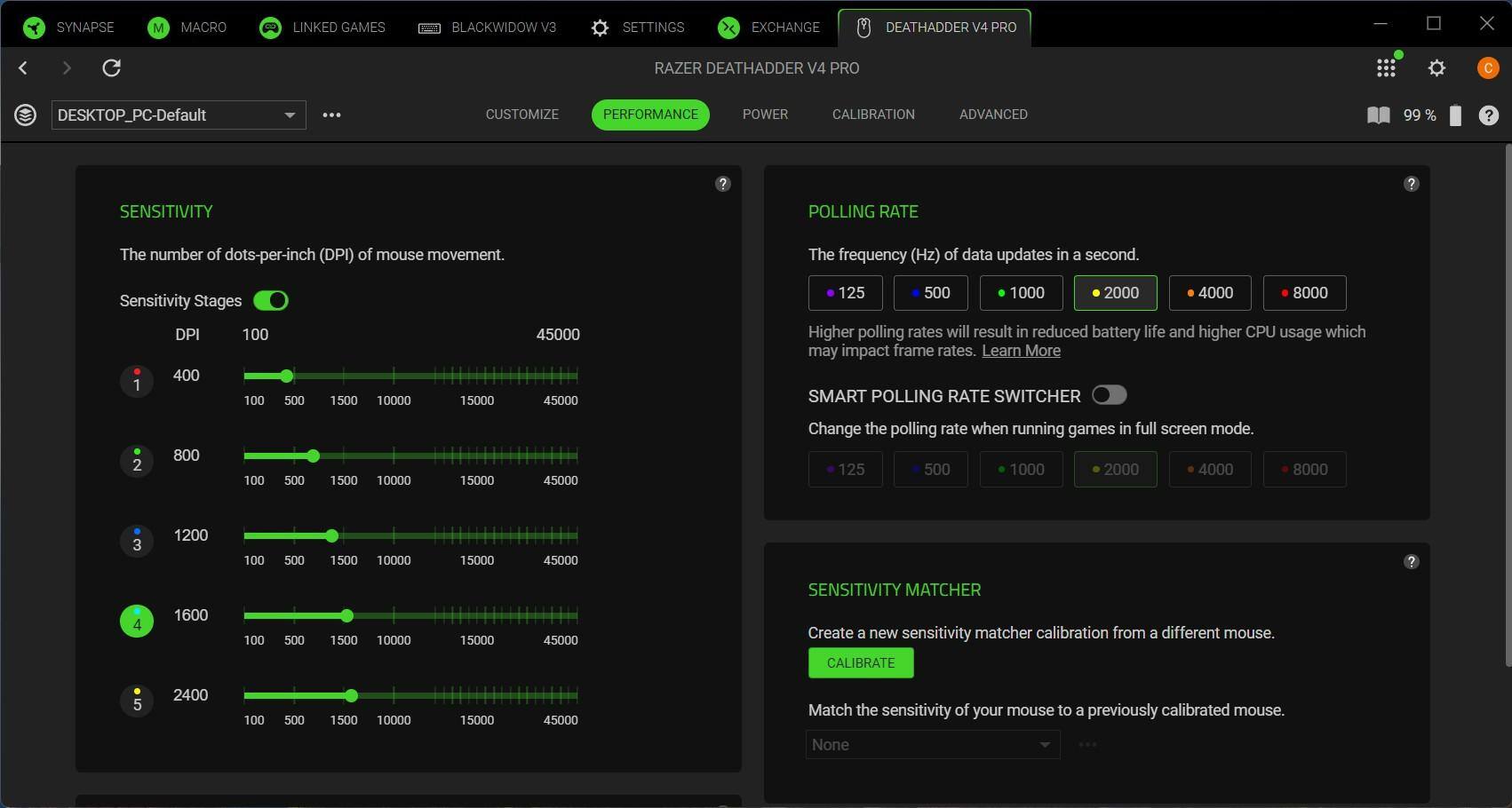1512x808 pixels.
Task: Follow the Learn More link
Action: (1021, 351)
